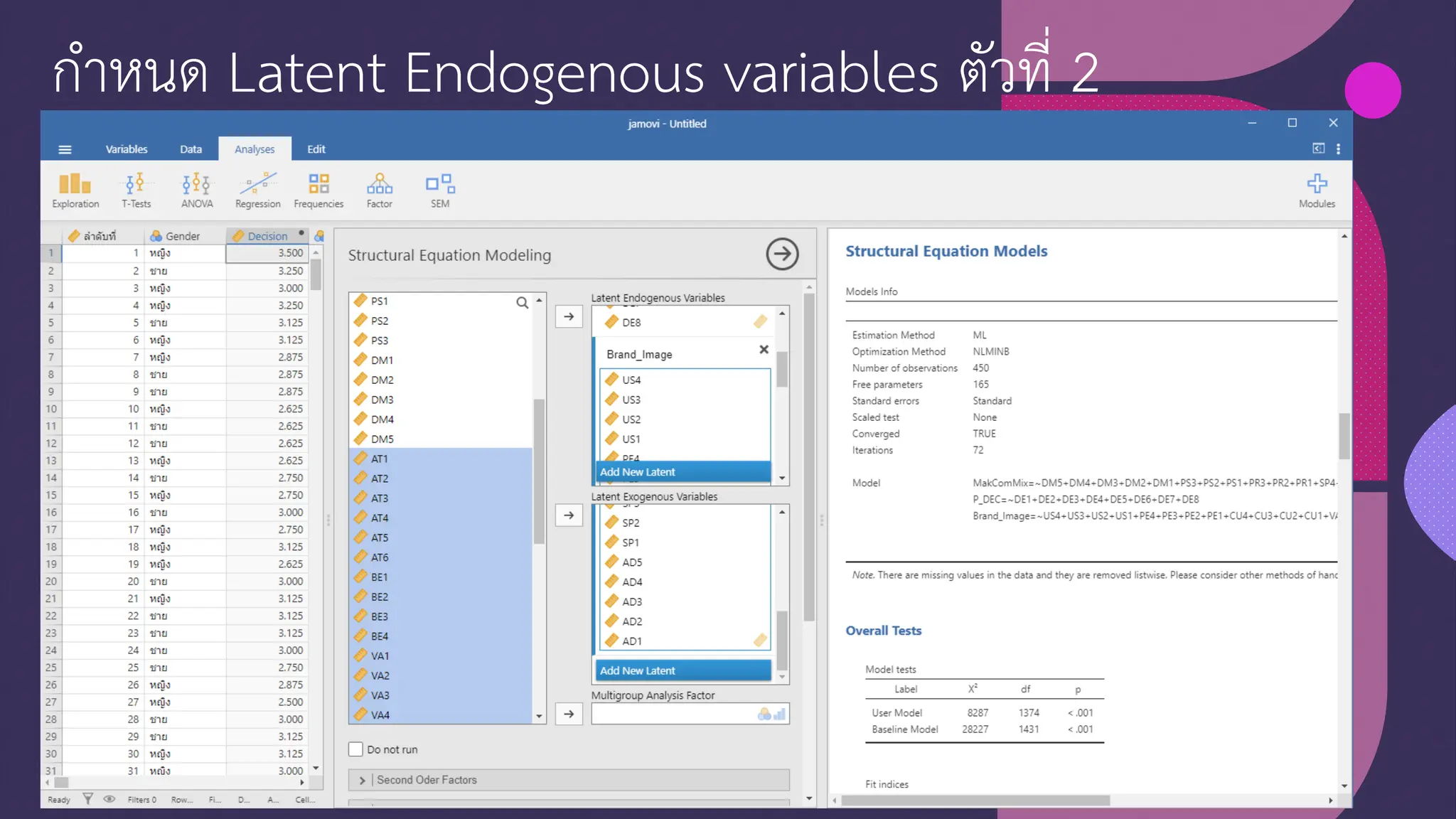Remove the Brand_Image latent with X
Viewport: 1456px width, 819px height.
pos(764,350)
